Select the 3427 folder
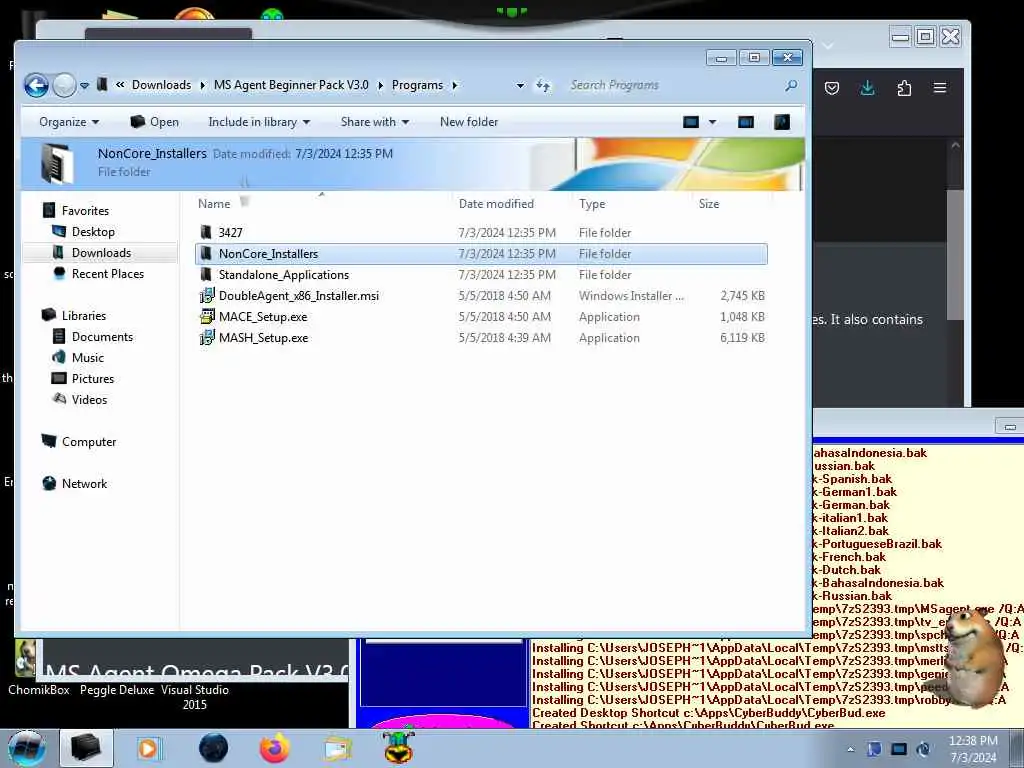The height and width of the screenshot is (768, 1024). 231,232
